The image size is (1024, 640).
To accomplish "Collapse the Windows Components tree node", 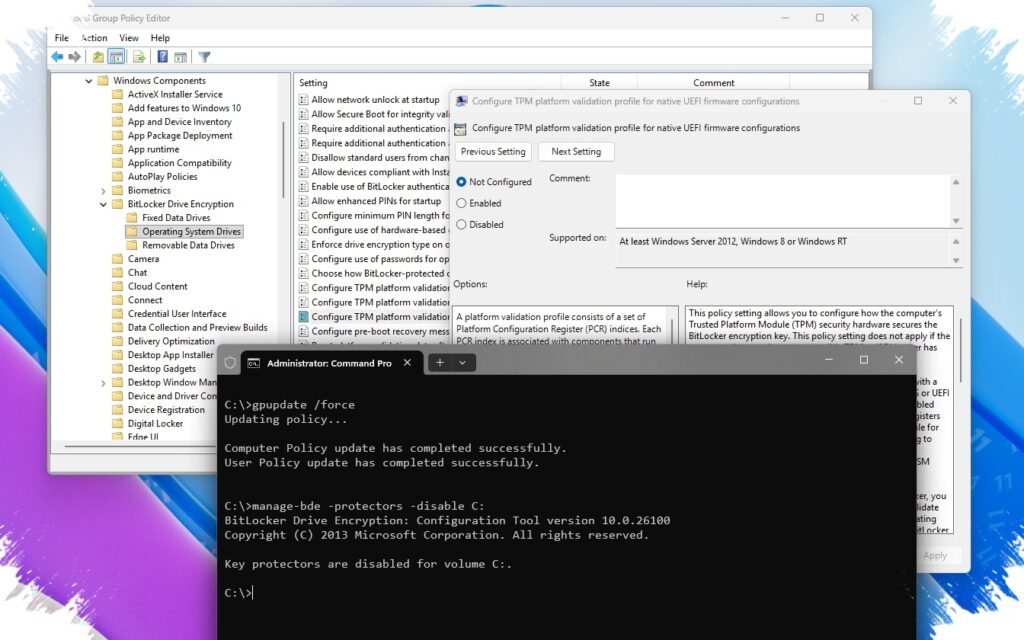I will (x=89, y=81).
